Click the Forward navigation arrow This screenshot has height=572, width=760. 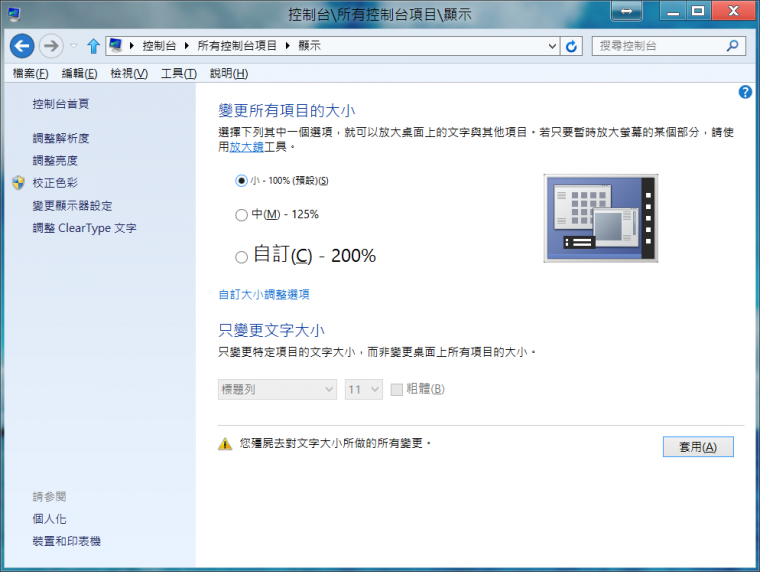51,46
